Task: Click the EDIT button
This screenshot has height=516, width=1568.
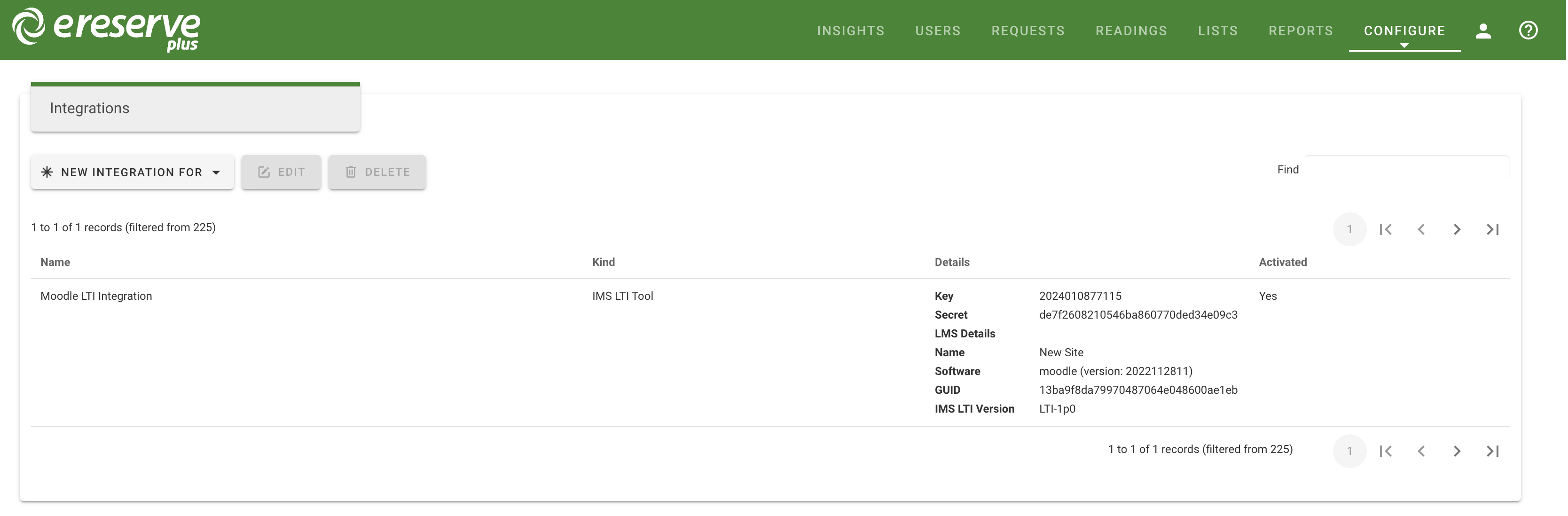Action: [280, 171]
